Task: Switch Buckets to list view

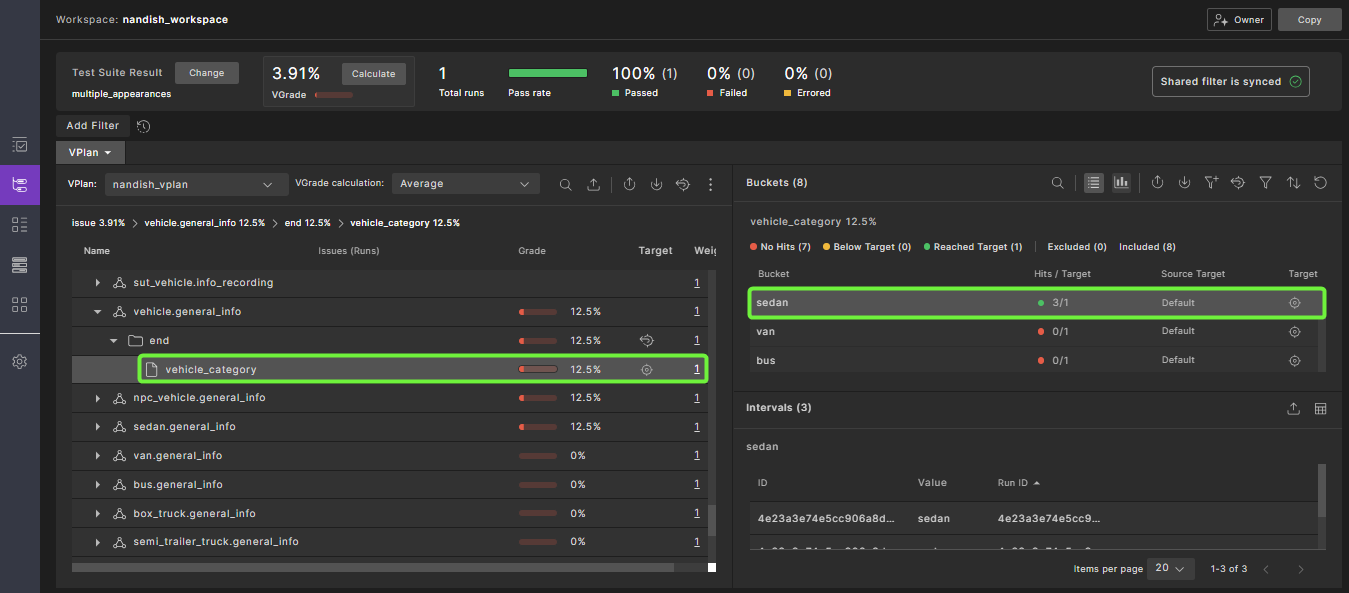Action: 1094,183
